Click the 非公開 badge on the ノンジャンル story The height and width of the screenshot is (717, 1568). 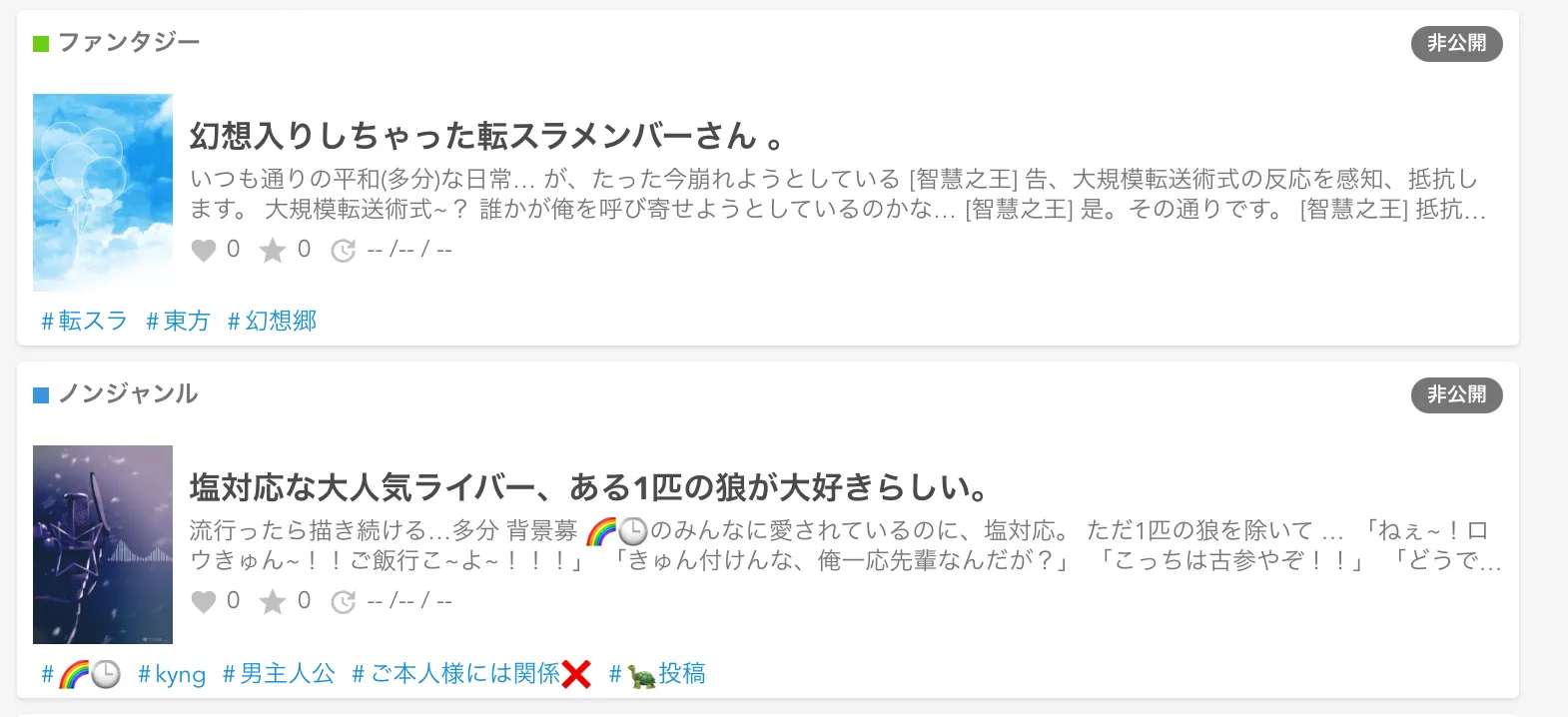point(1456,394)
